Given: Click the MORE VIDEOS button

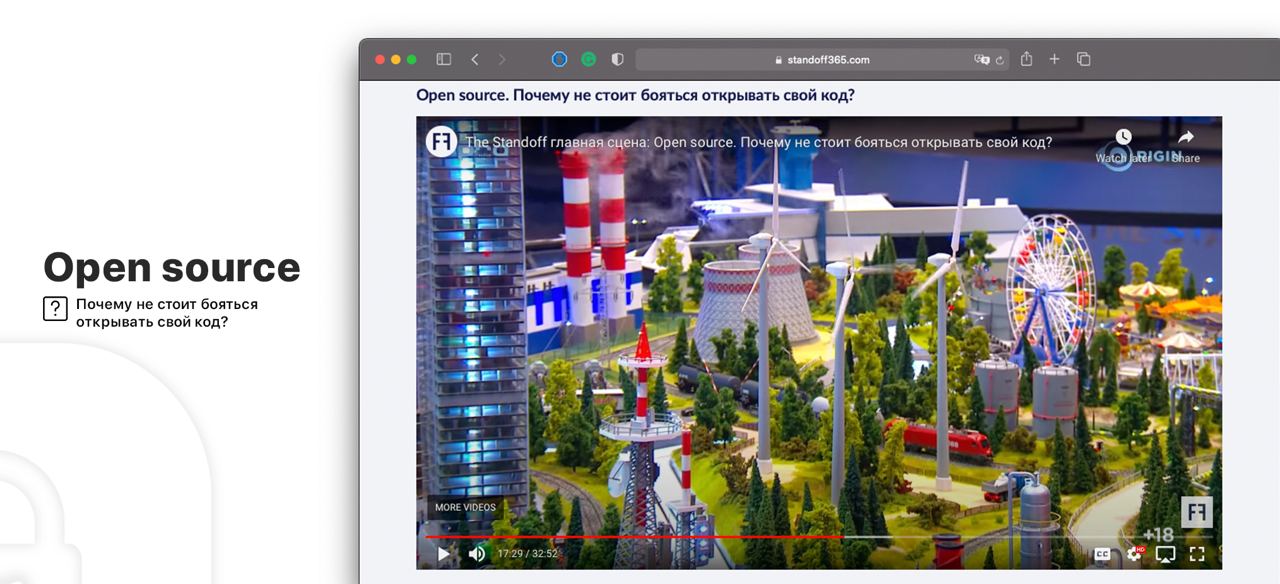Looking at the screenshot, I should (465, 507).
